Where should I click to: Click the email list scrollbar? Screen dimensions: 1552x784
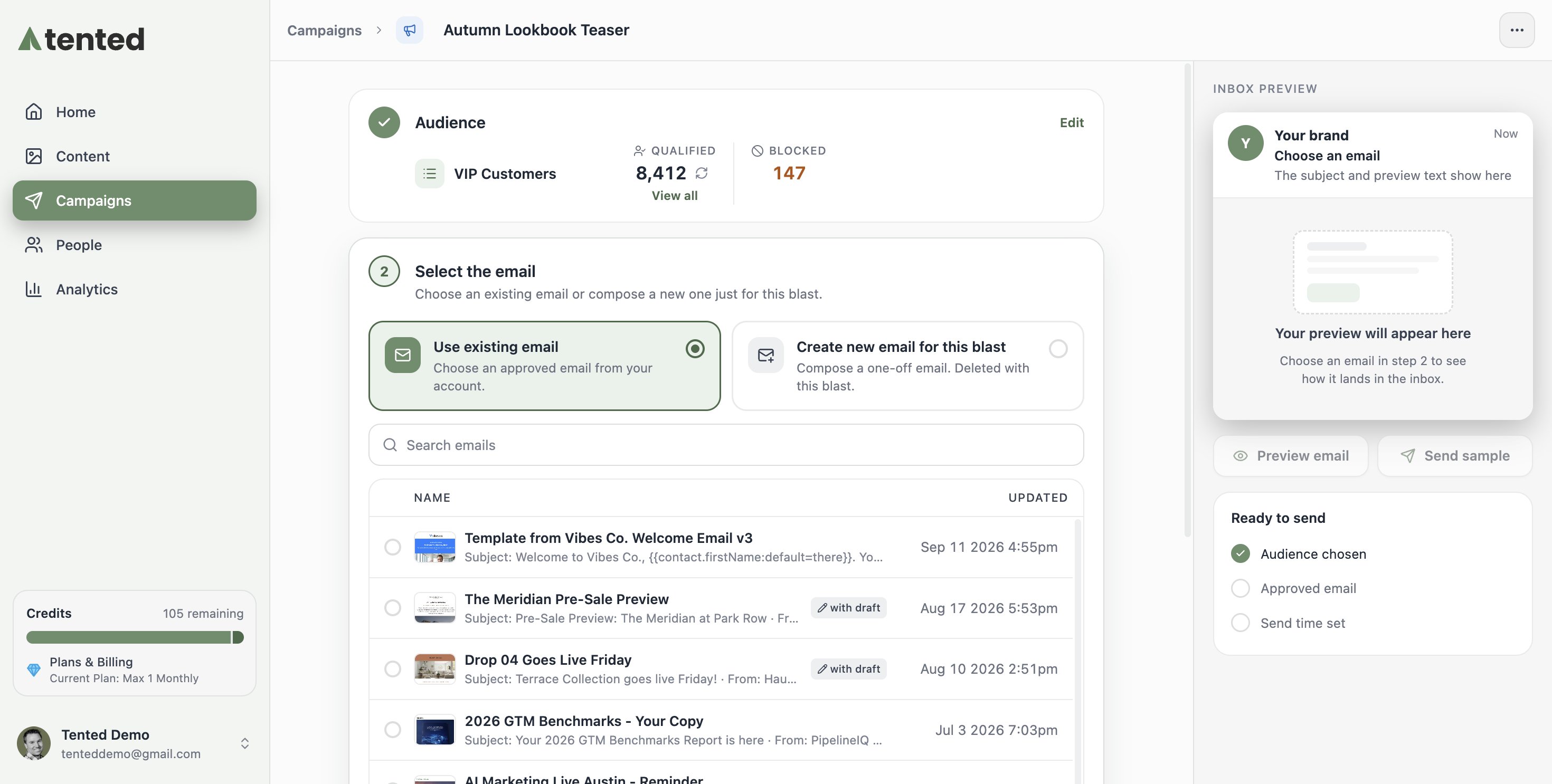[1077, 651]
